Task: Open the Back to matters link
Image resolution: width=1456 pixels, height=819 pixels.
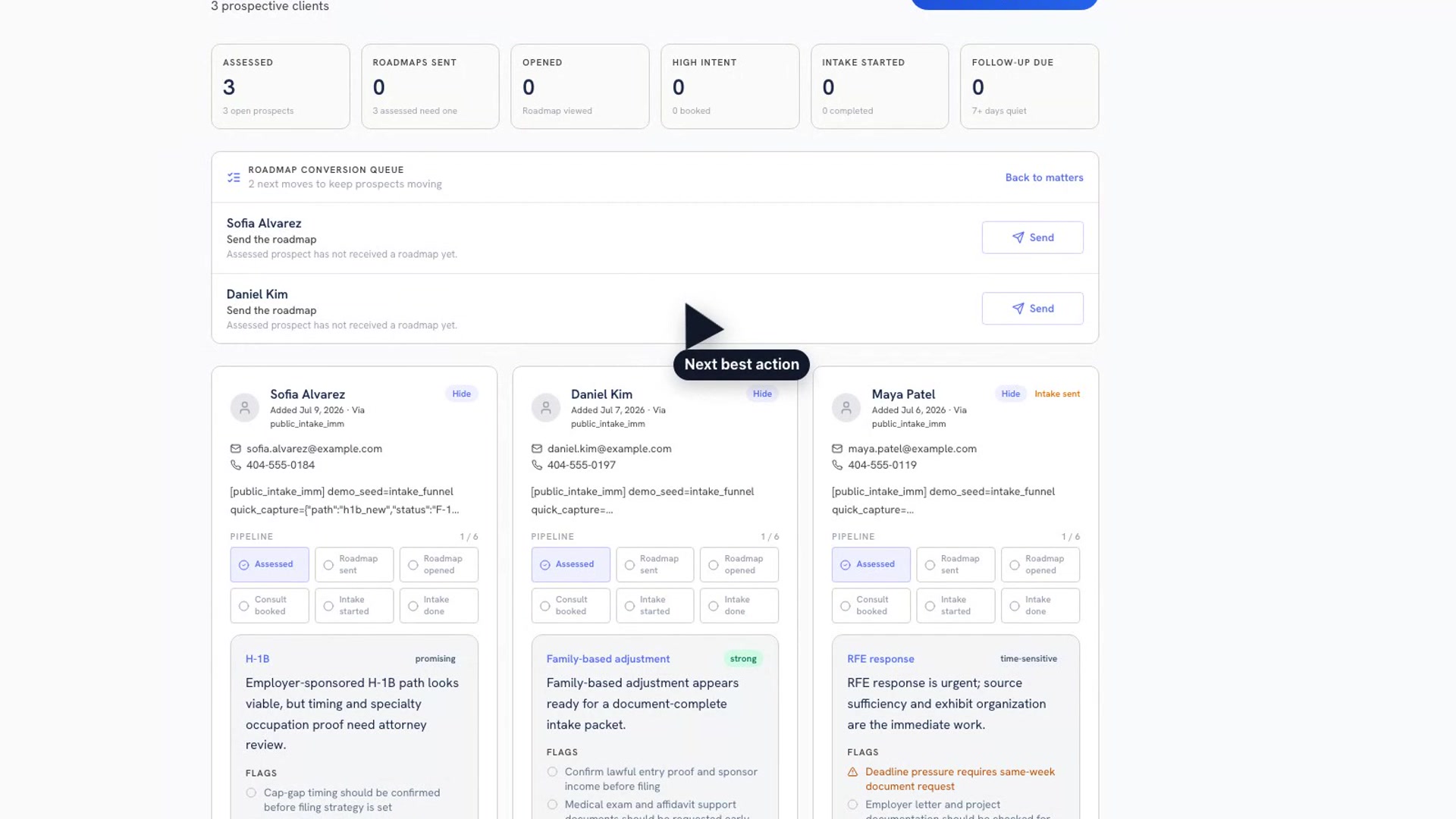Action: click(1044, 177)
